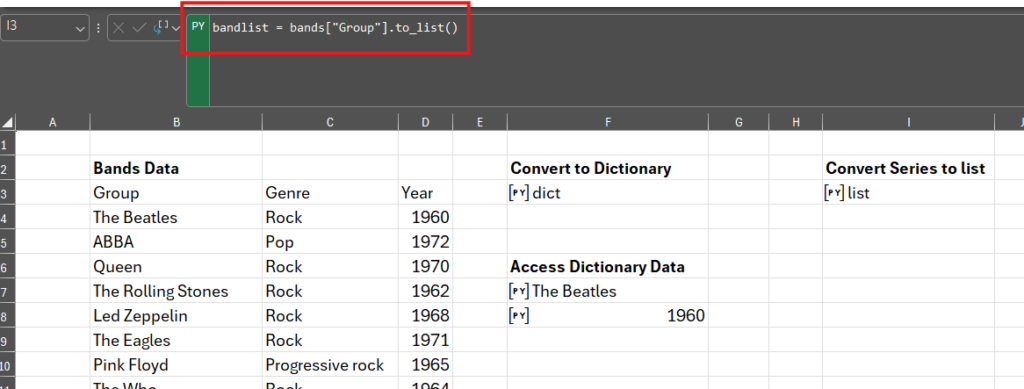Click 'The Rolling Stones' cell
Image resolution: width=1024 pixels, height=389 pixels.
click(176, 291)
